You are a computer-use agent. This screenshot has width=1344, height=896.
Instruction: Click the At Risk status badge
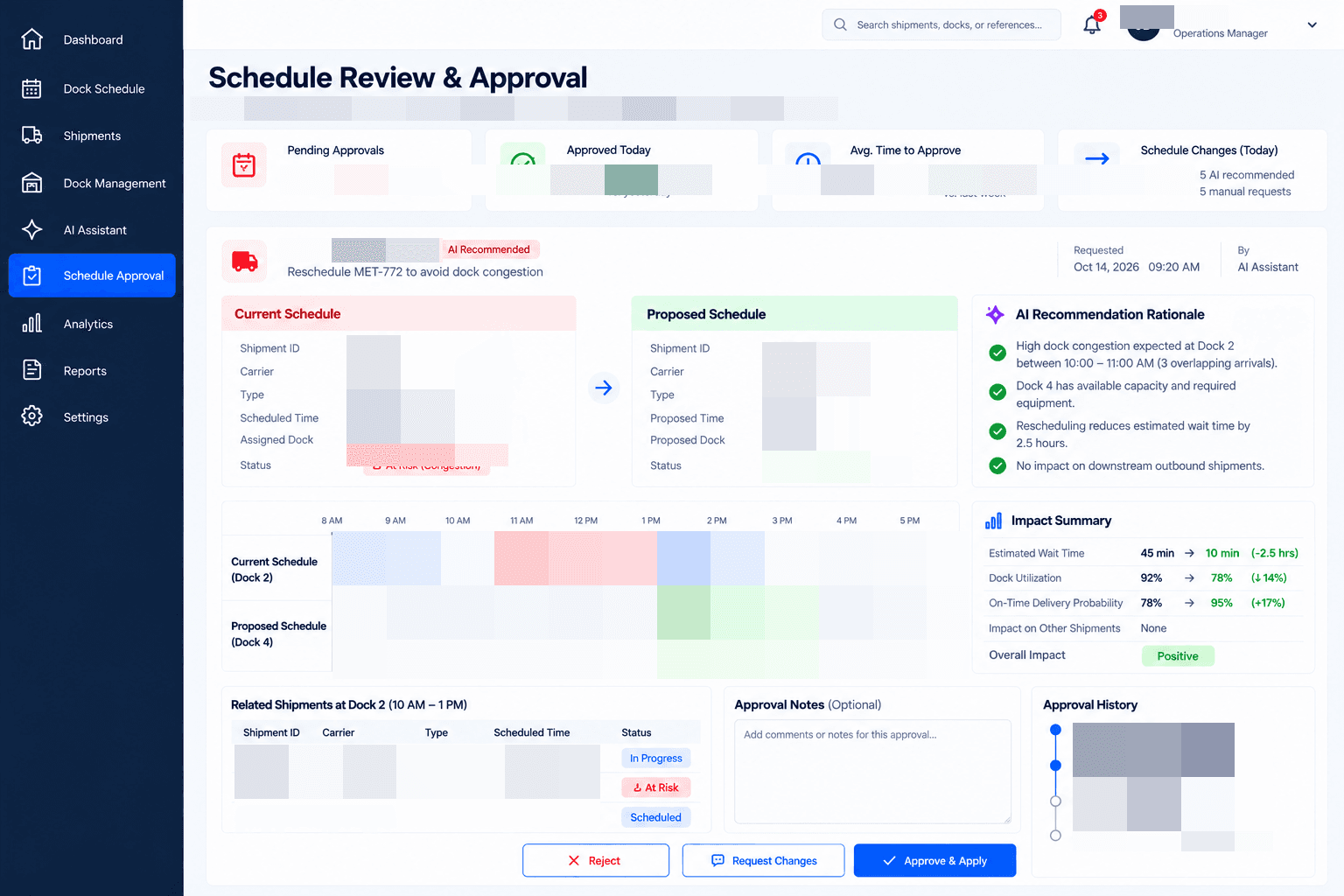coord(656,787)
